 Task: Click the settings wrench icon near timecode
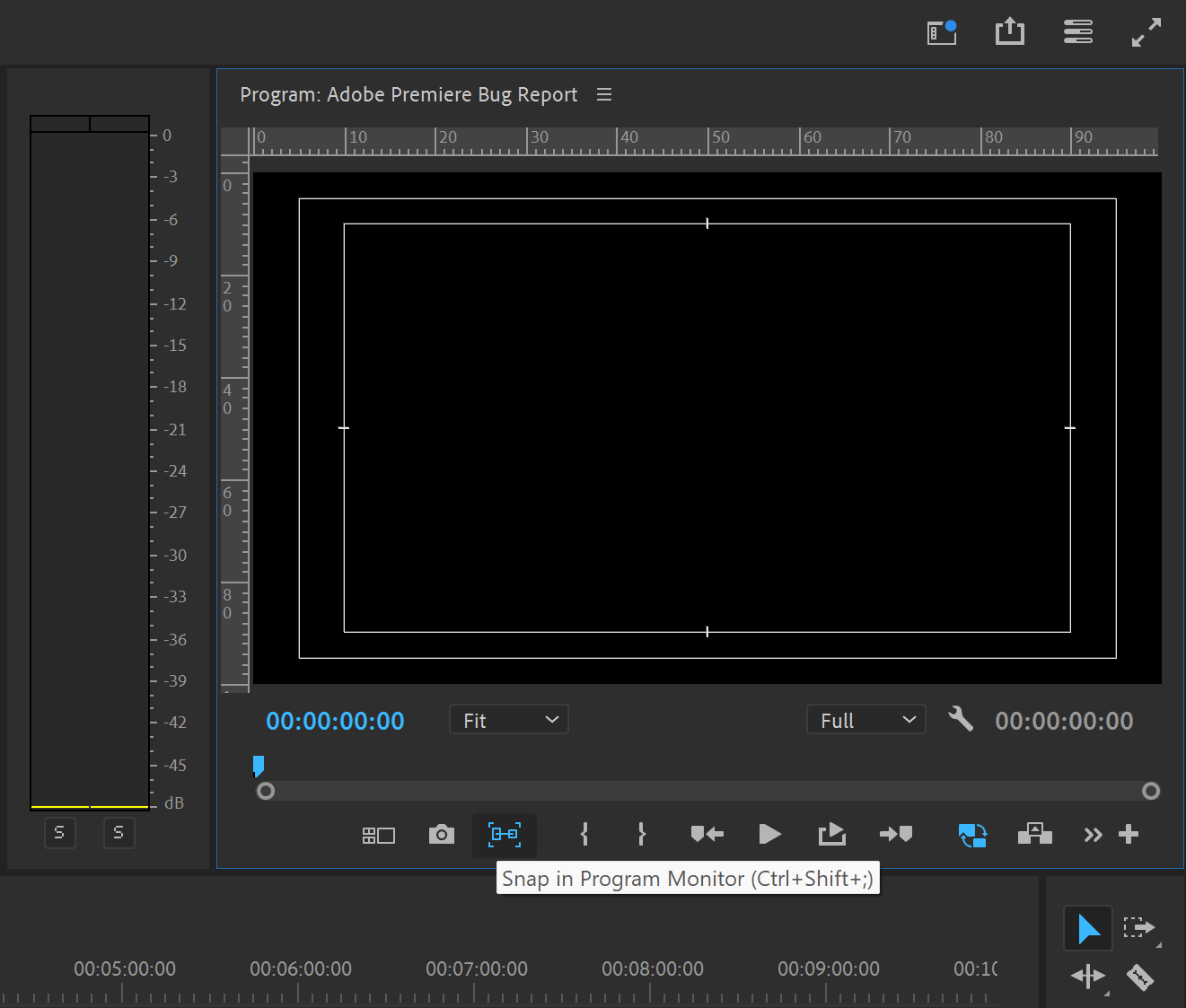(961, 719)
